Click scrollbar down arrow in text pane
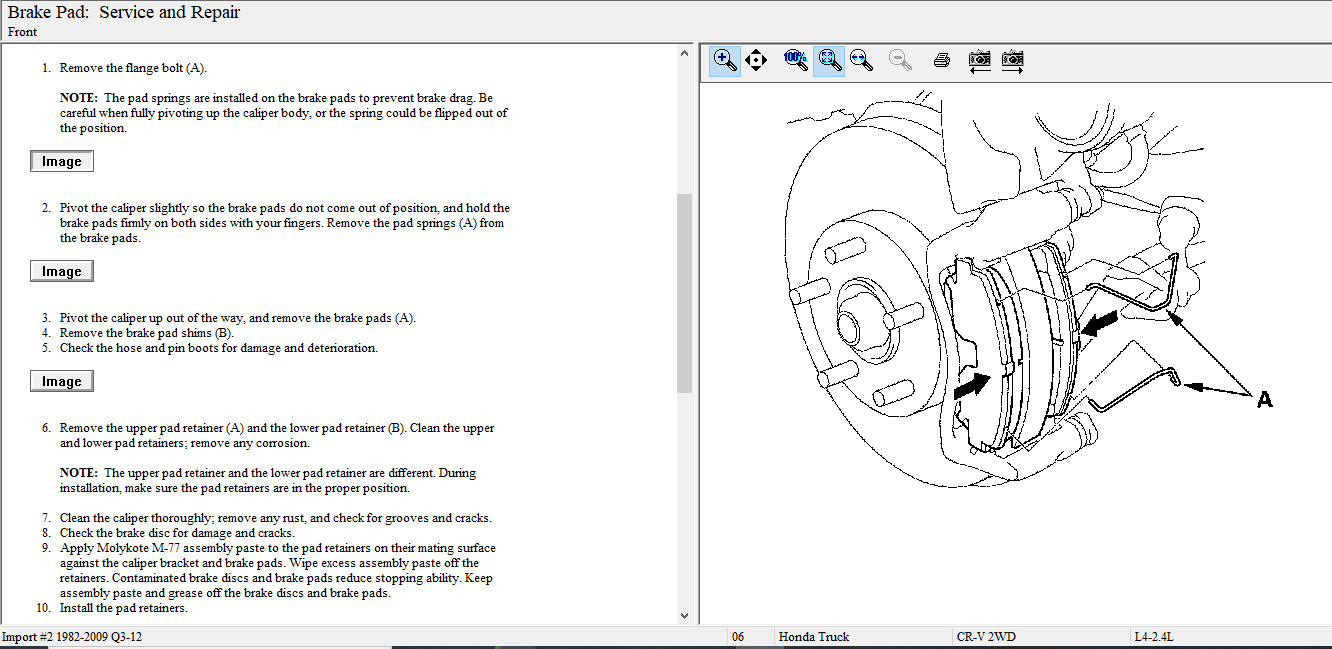1332x649 pixels. tap(685, 616)
